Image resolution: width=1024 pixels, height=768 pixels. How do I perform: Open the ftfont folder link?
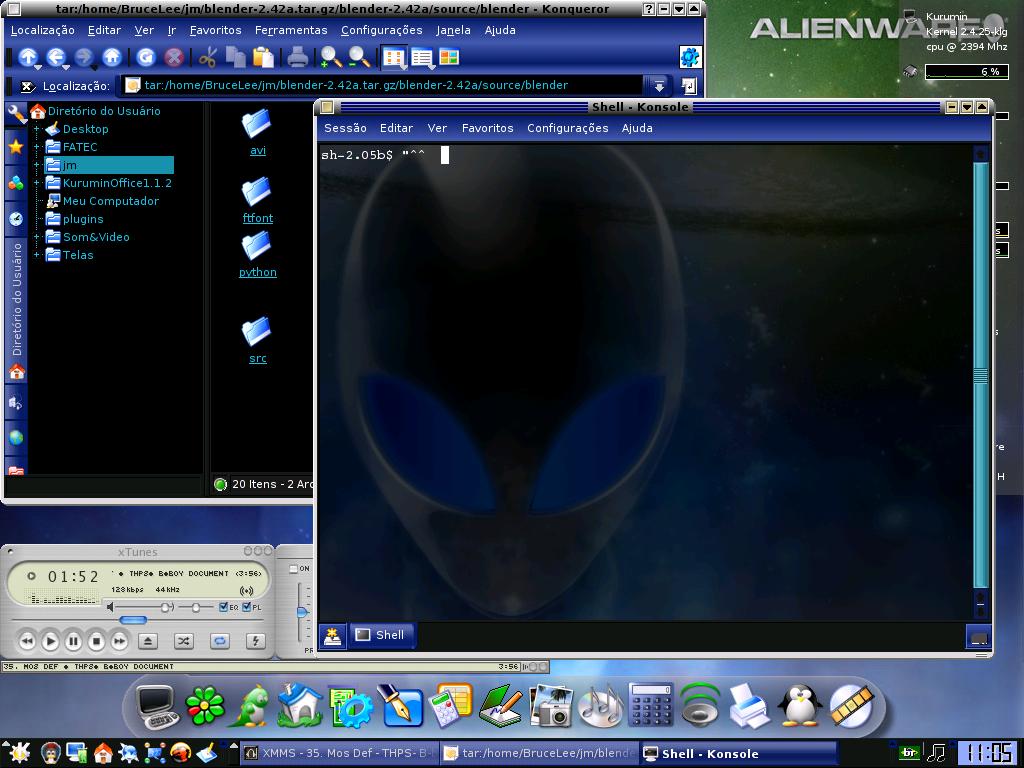(257, 218)
